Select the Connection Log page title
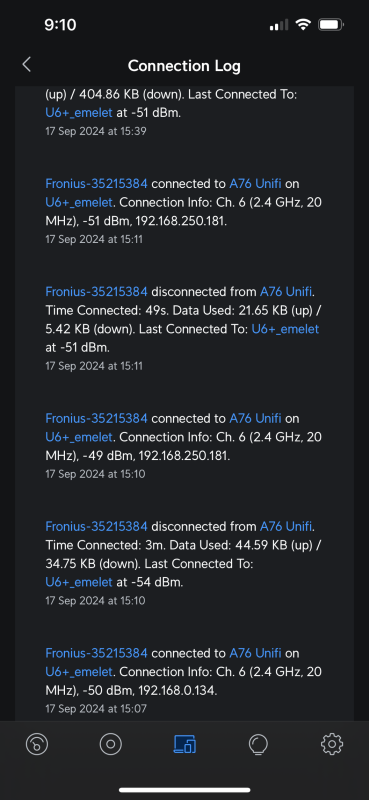Viewport: 369px width, 800px height. [x=184, y=66]
